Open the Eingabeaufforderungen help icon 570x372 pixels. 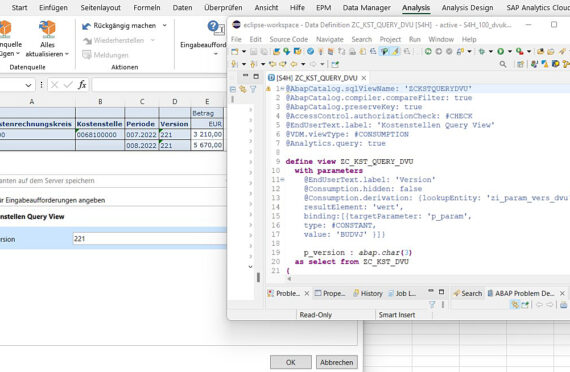pos(216,27)
